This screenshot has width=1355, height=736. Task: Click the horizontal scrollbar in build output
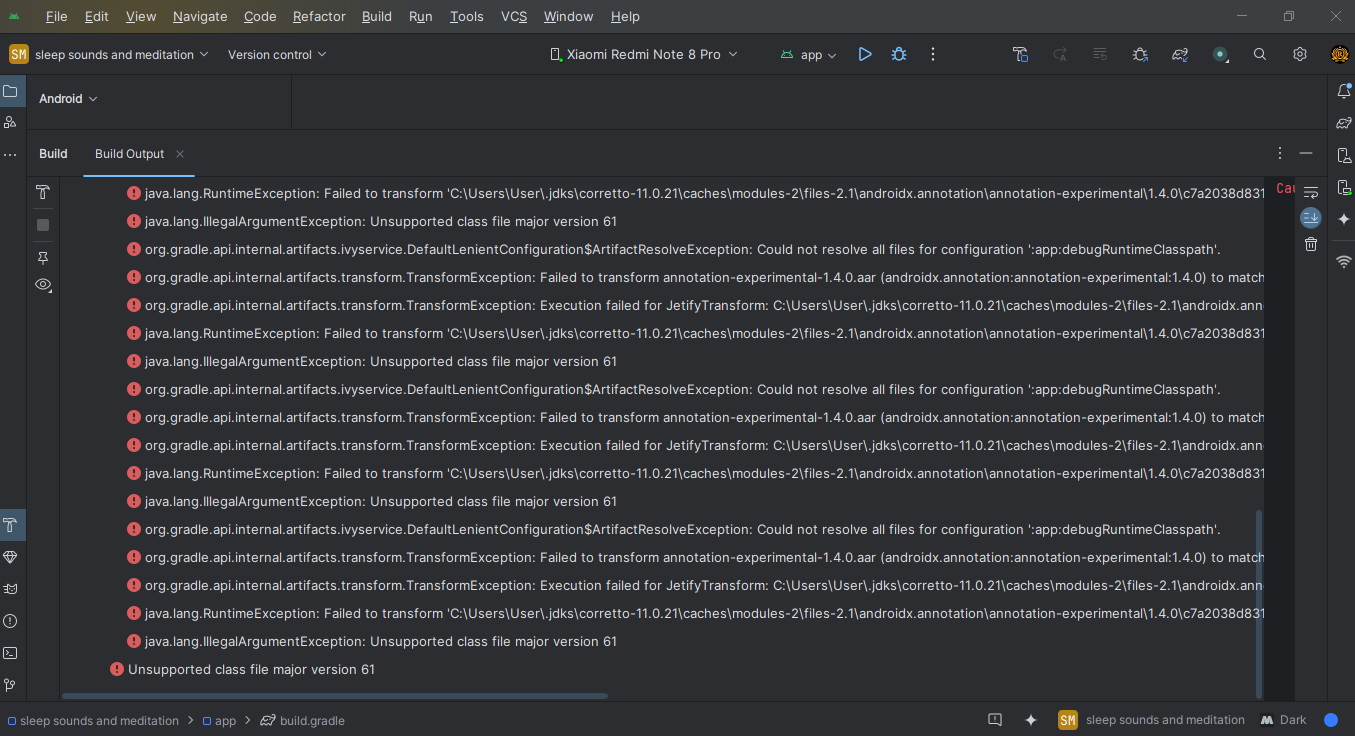[335, 696]
